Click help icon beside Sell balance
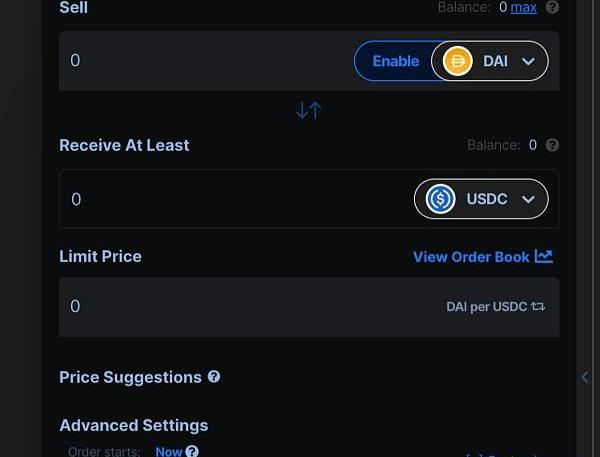This screenshot has width=600, height=457. coord(552,8)
